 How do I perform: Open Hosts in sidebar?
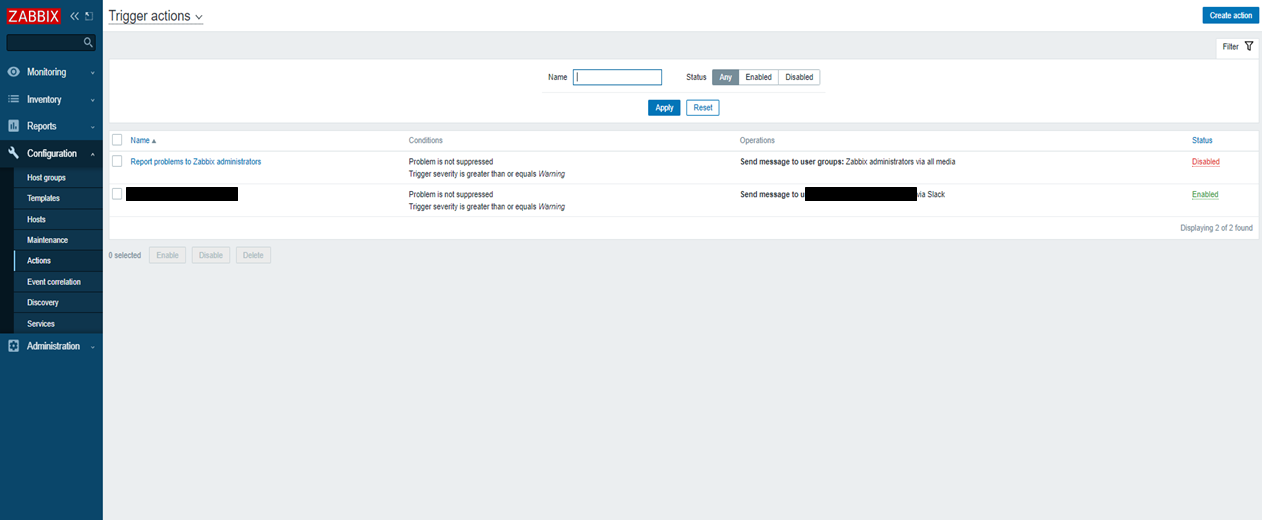[36, 219]
